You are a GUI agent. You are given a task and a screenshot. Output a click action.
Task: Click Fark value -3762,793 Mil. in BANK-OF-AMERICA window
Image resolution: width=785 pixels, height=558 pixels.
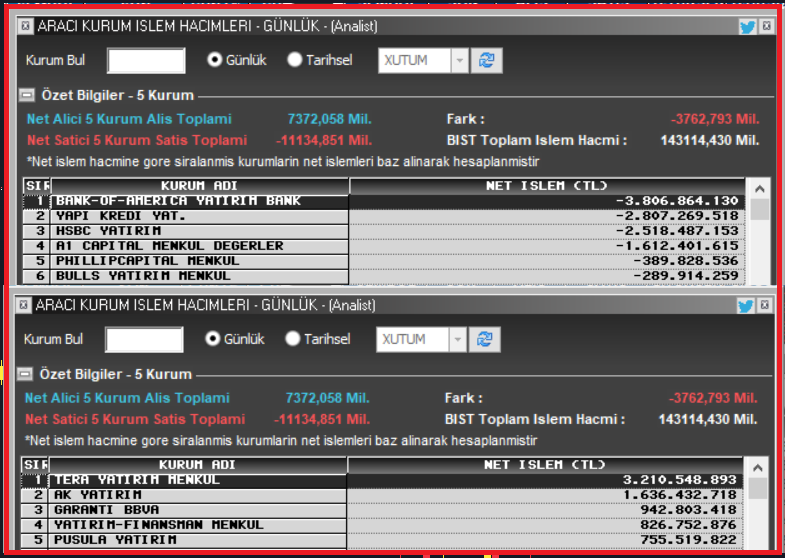coord(715,119)
